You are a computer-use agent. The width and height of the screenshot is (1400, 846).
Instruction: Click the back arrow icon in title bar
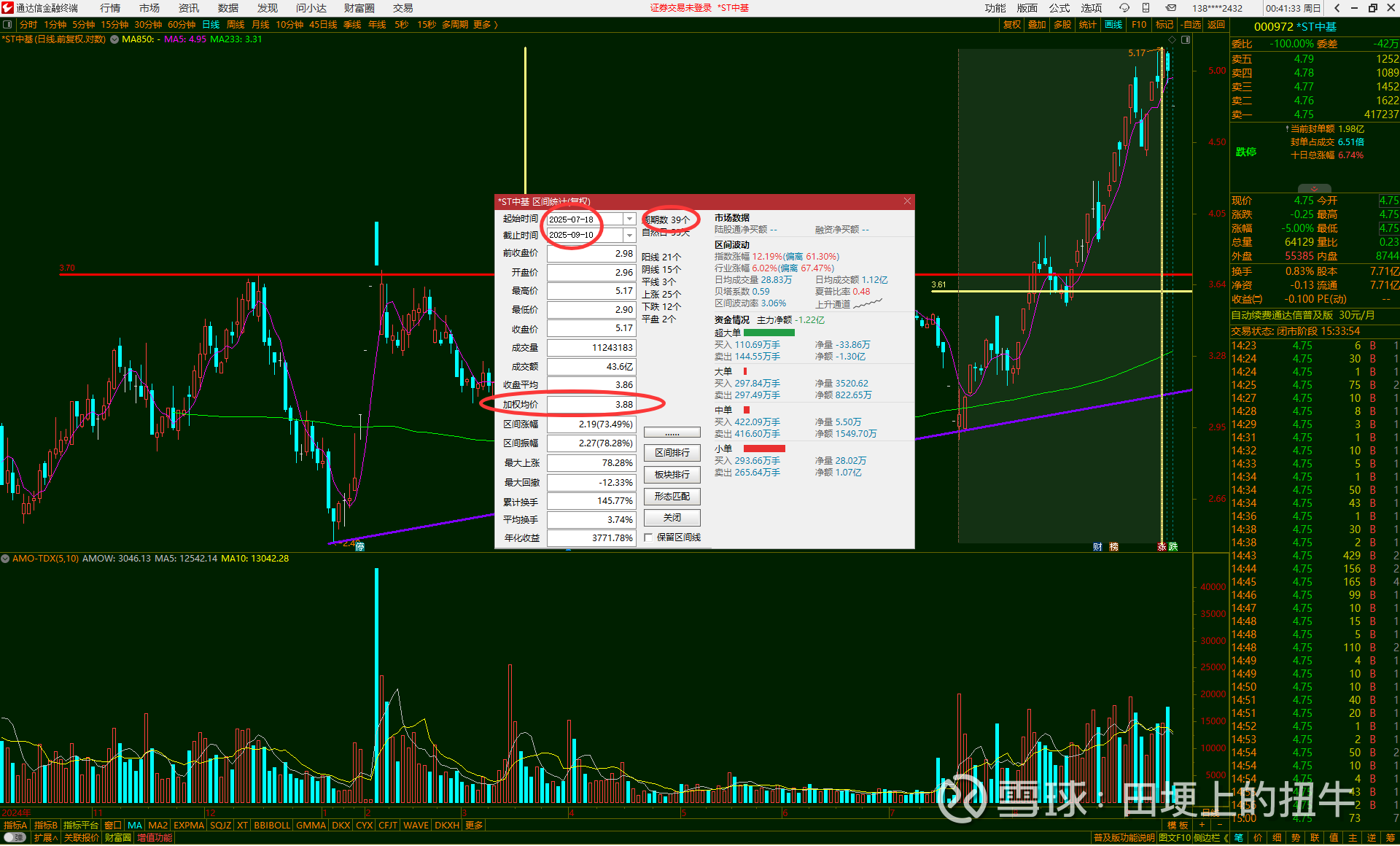coord(1337,8)
